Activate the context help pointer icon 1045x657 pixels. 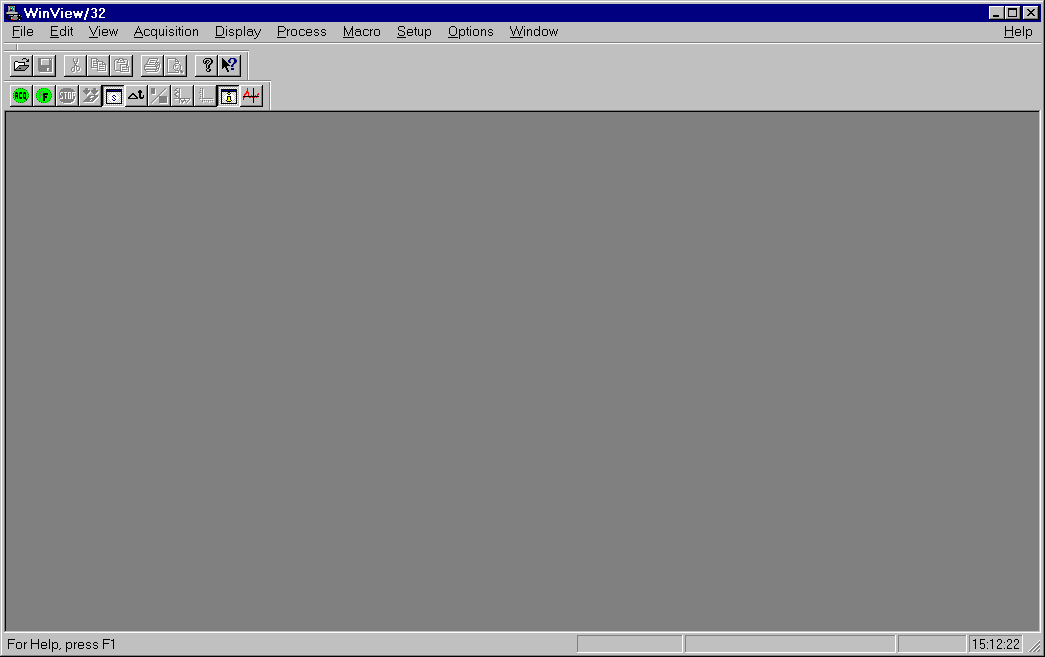(230, 65)
